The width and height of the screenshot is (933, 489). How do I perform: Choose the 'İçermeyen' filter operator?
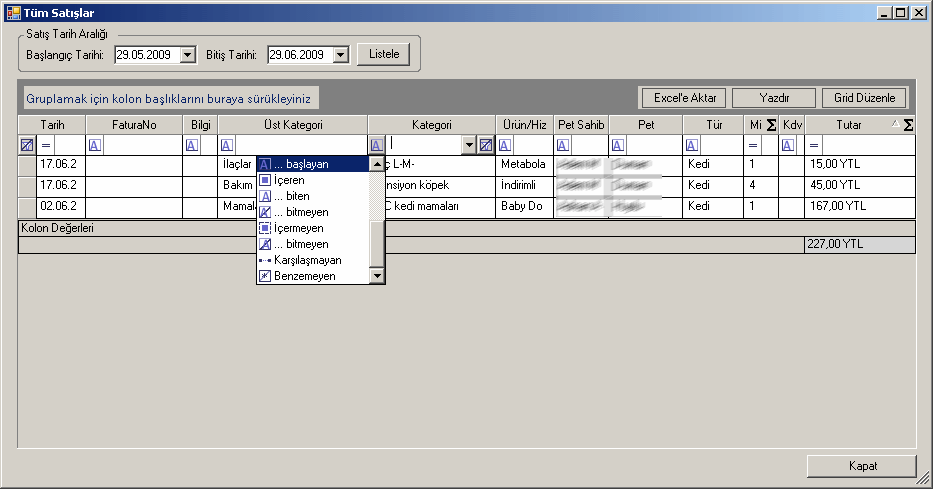314,228
